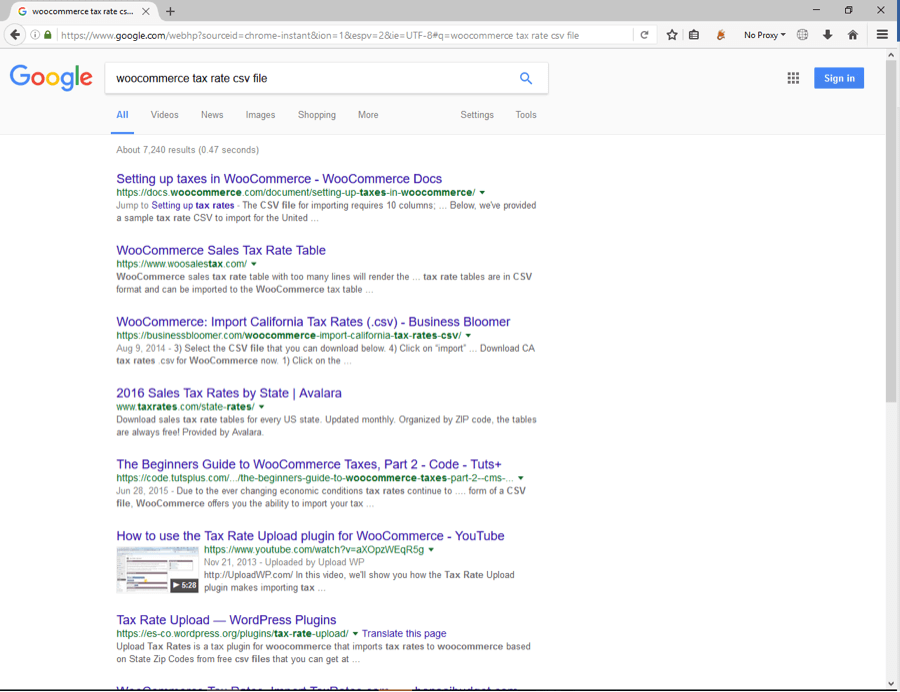Open Tax Rate Upload WordPress Plugins link
This screenshot has height=692, width=900.
226,620
